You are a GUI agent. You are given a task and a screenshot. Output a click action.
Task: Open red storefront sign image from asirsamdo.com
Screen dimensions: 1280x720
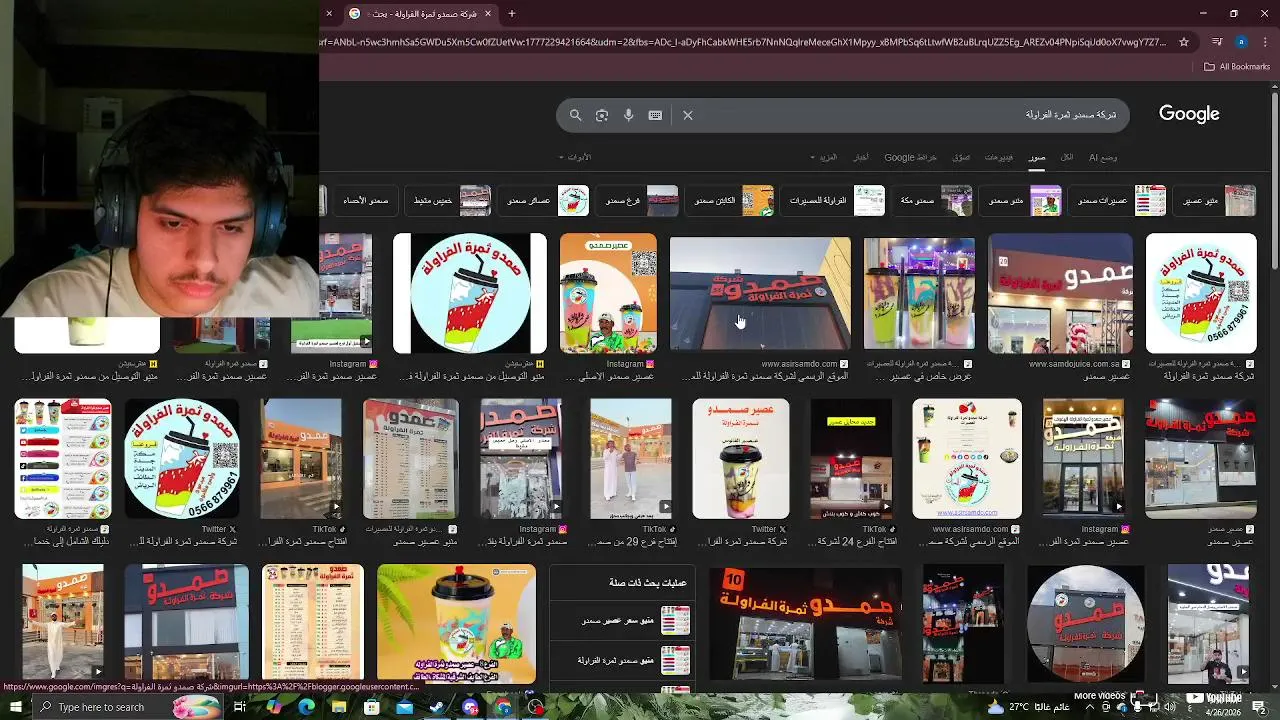click(760, 293)
